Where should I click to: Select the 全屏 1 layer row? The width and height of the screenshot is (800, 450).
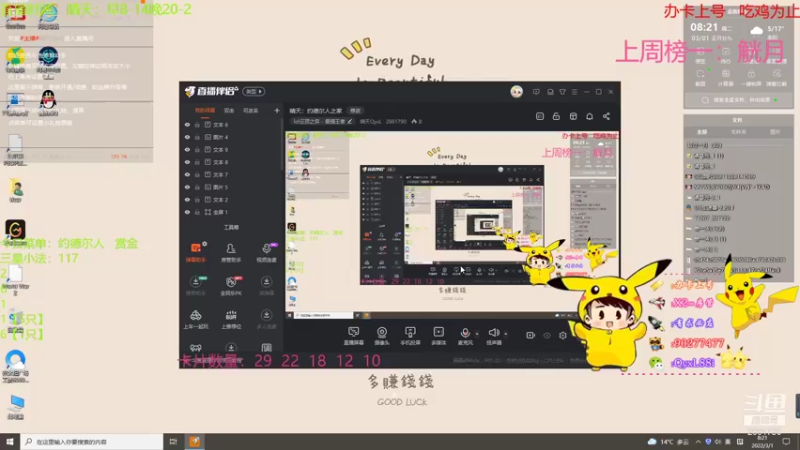click(x=231, y=212)
